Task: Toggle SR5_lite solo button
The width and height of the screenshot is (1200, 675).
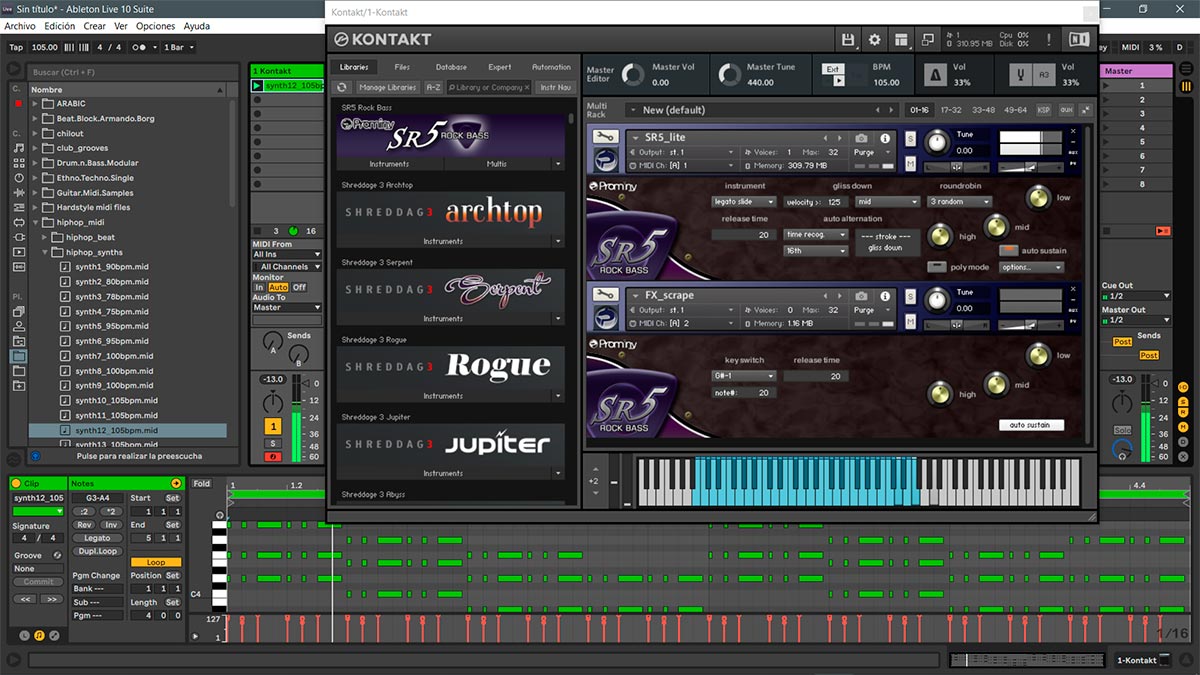Action: point(911,138)
